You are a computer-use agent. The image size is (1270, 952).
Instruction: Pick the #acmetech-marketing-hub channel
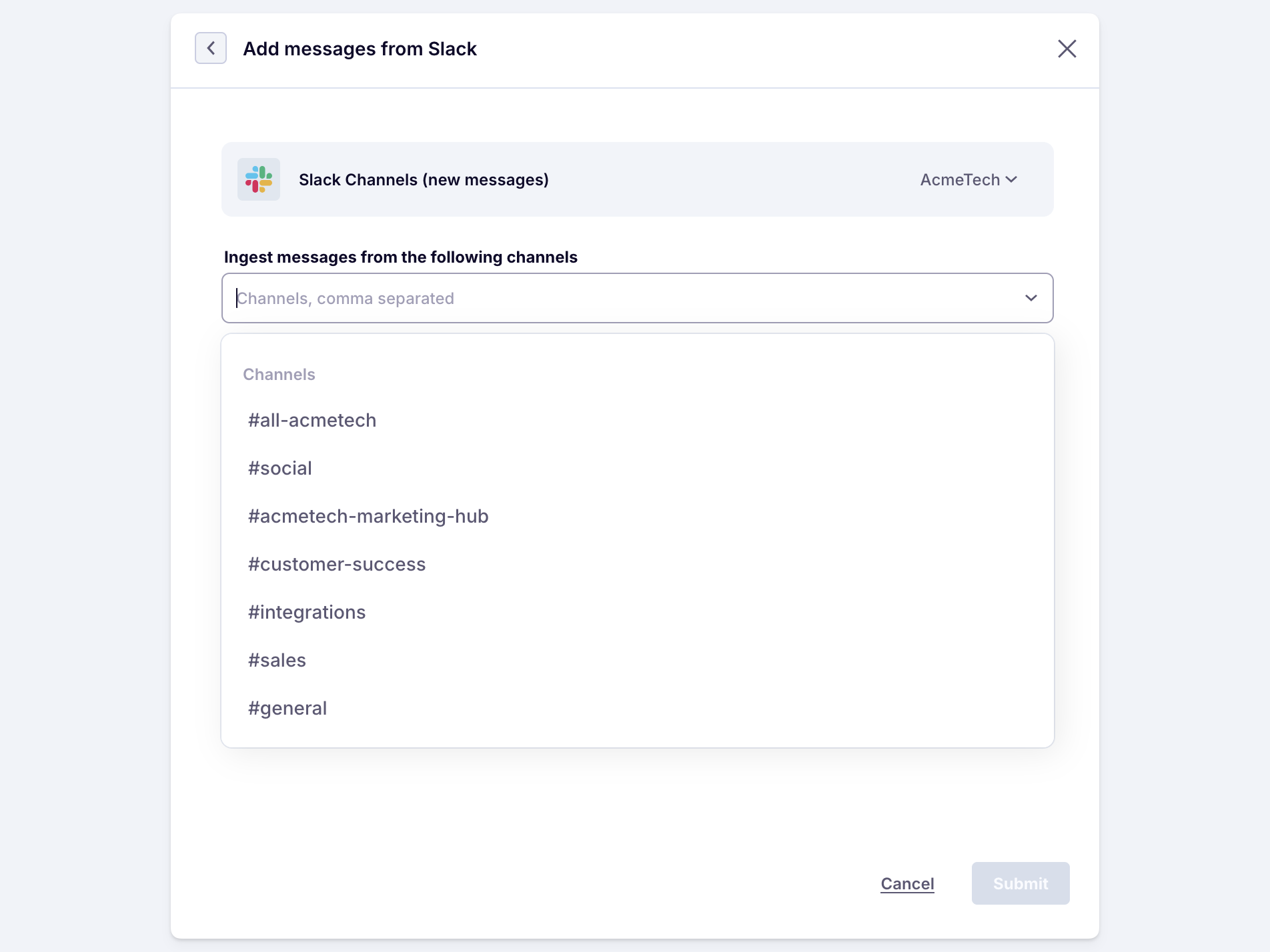(x=368, y=516)
